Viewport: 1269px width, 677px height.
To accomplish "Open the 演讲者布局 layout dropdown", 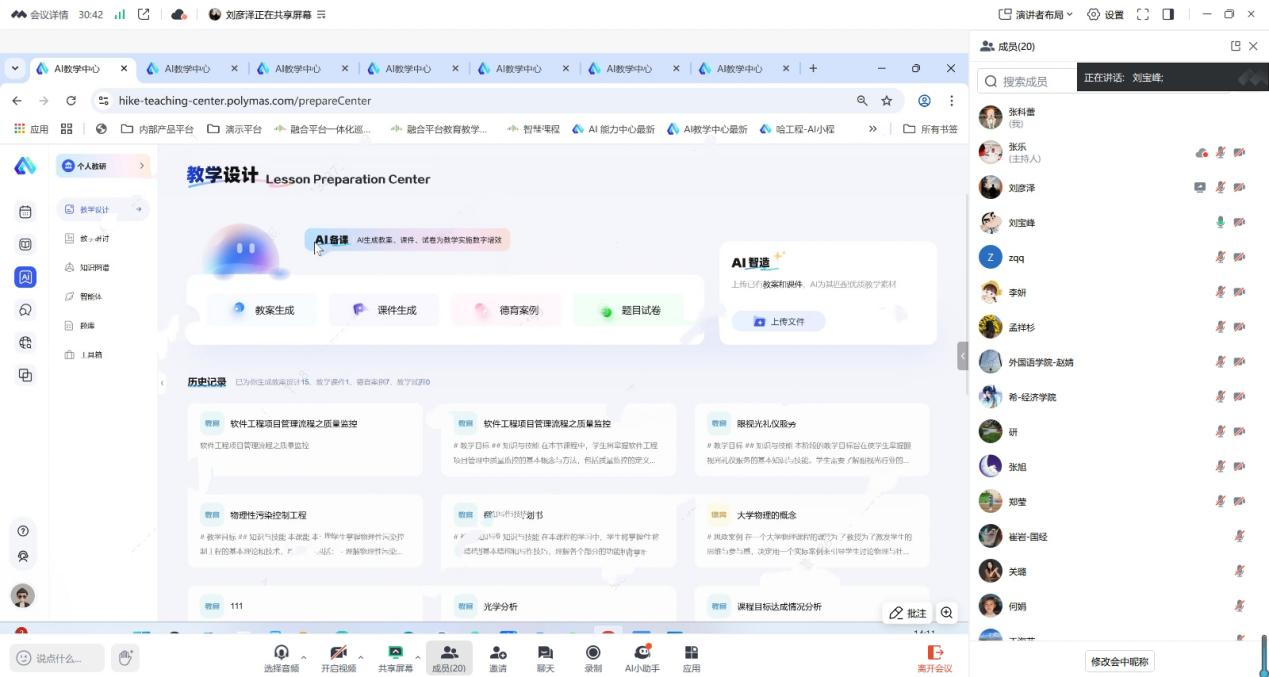I will tap(1036, 14).
